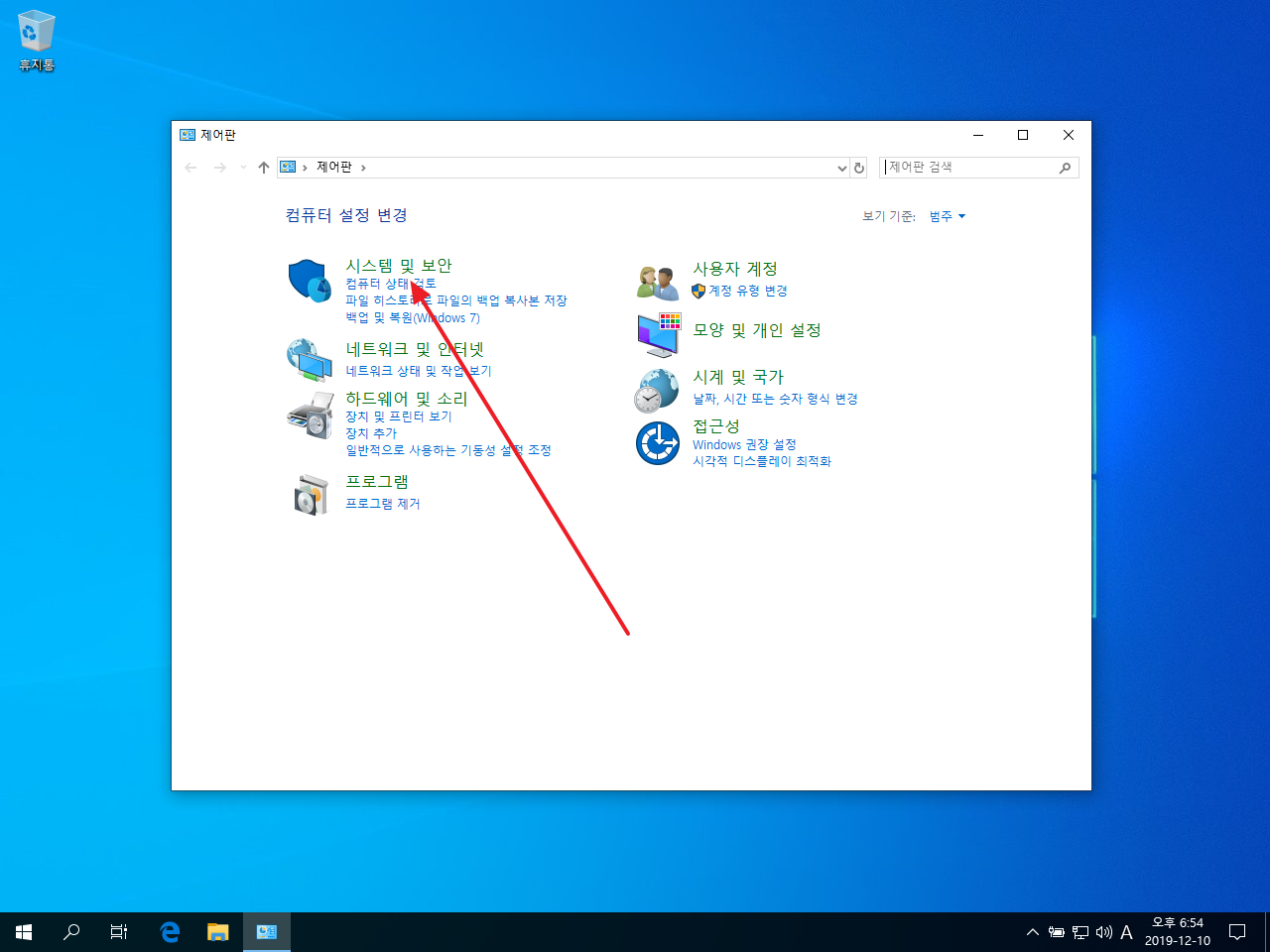The height and width of the screenshot is (952, 1270).
Task: Show hidden tray icons chevron
Action: 1033,932
